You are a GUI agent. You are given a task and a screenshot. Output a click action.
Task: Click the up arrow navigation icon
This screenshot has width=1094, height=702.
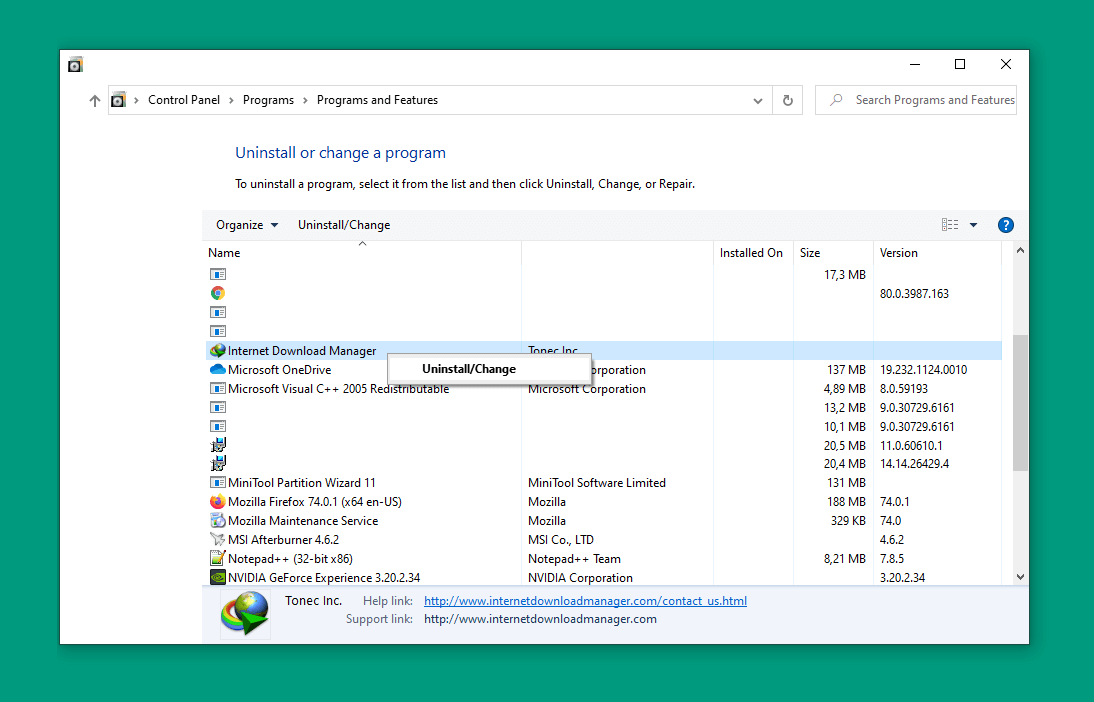pos(95,100)
